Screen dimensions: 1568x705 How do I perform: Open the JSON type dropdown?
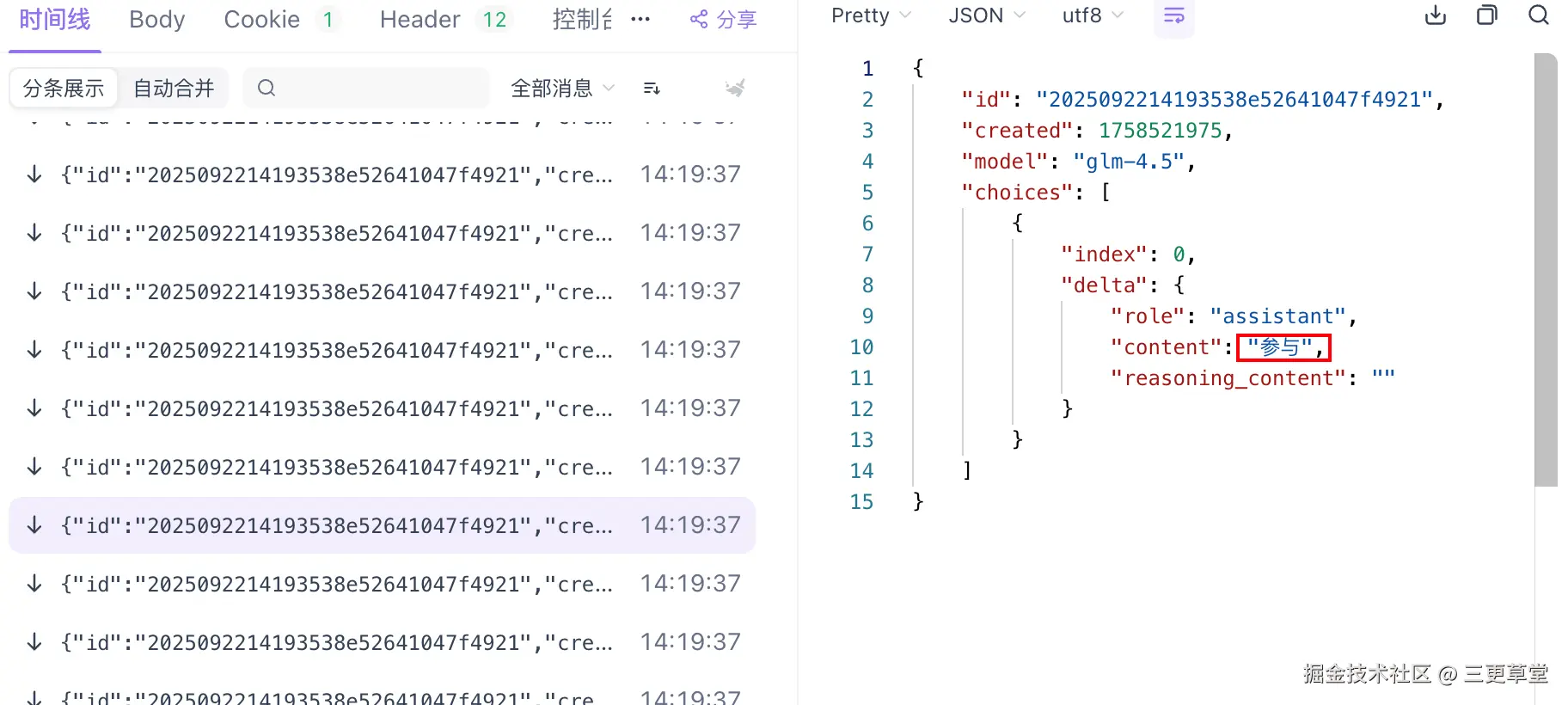tap(986, 15)
